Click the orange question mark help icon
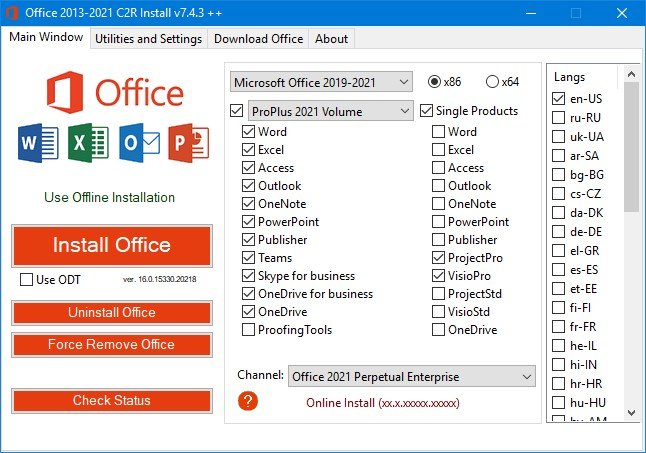Viewport: 646px width, 453px height. tap(248, 401)
